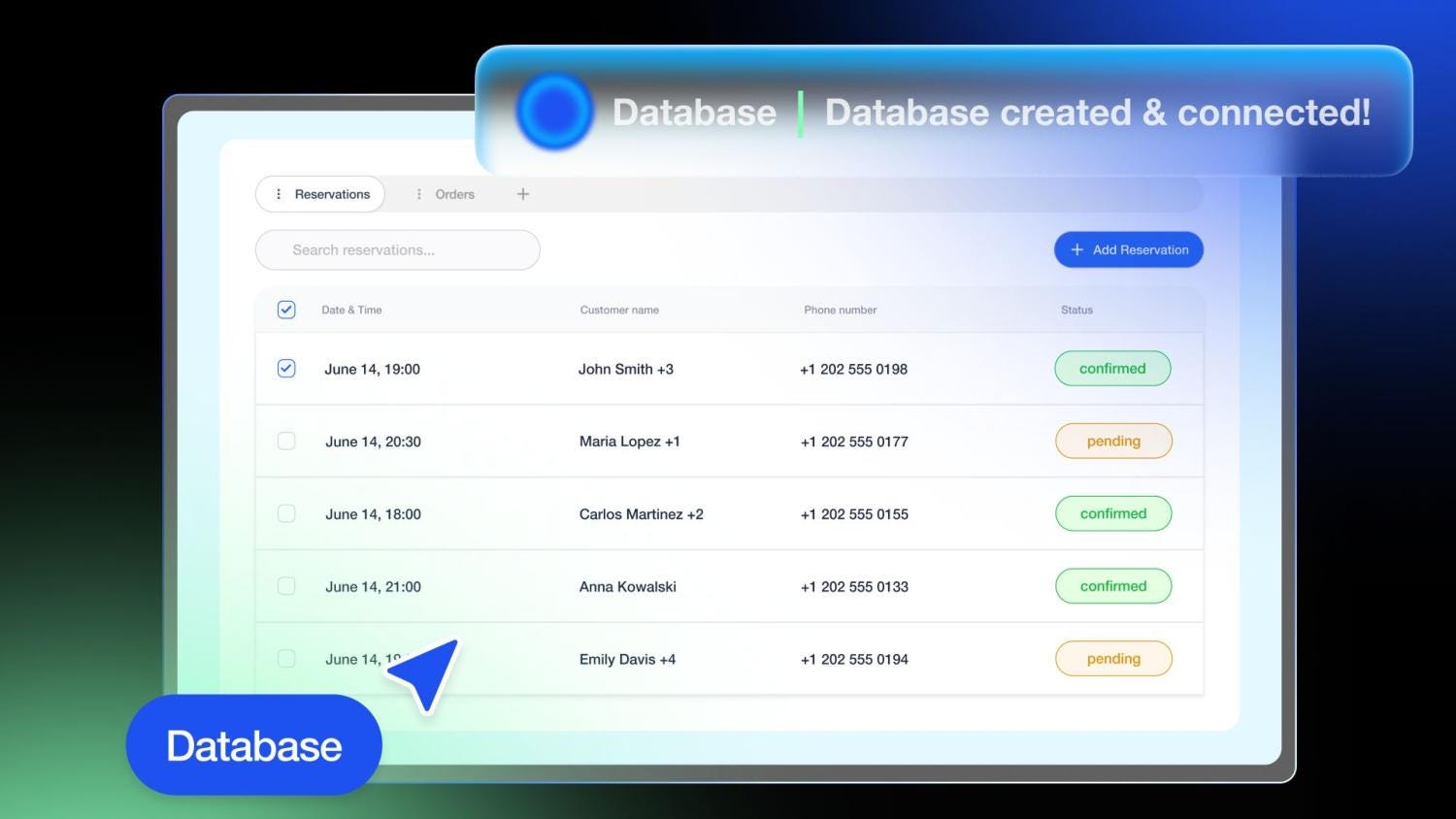The image size is (1456, 819).
Task: Check the Maria Lopez row checkbox
Action: pyautogui.click(x=286, y=442)
